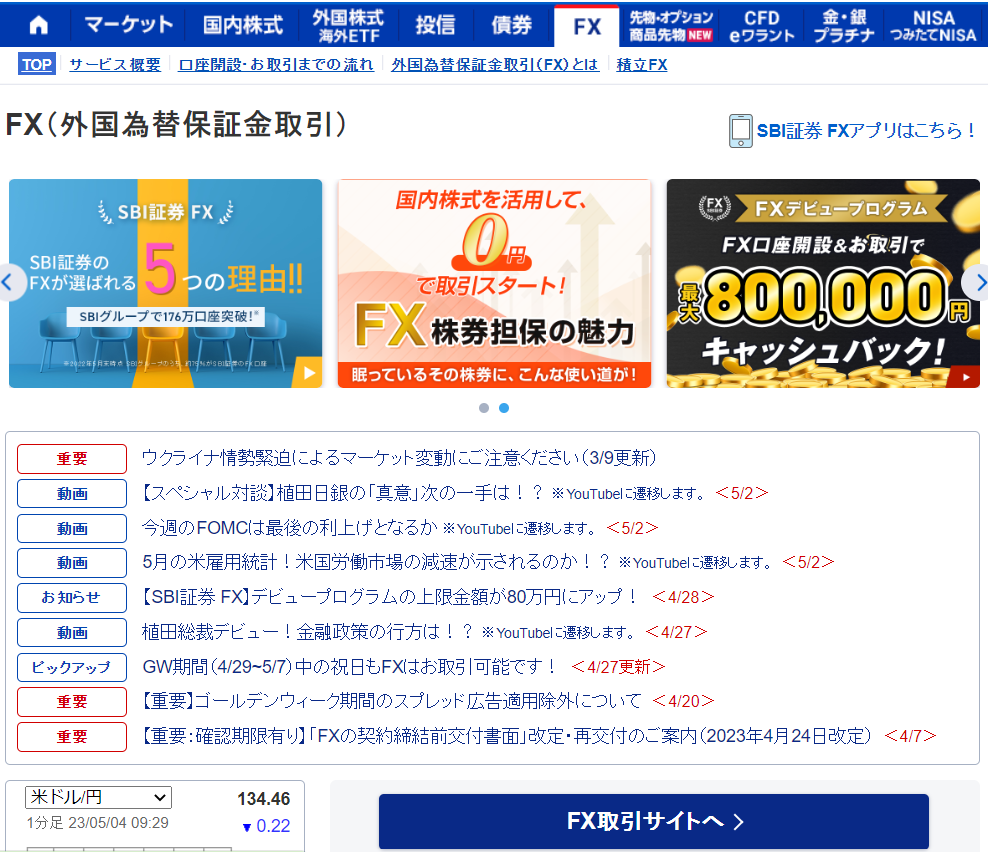
Task: Open the サービス概要 link
Action: [114, 65]
